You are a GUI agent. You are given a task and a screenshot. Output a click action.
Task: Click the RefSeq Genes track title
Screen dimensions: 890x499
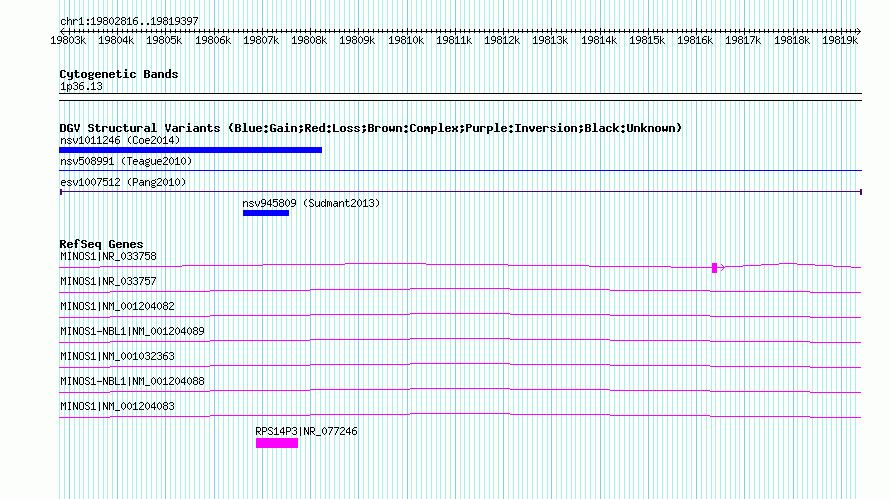click(x=101, y=244)
